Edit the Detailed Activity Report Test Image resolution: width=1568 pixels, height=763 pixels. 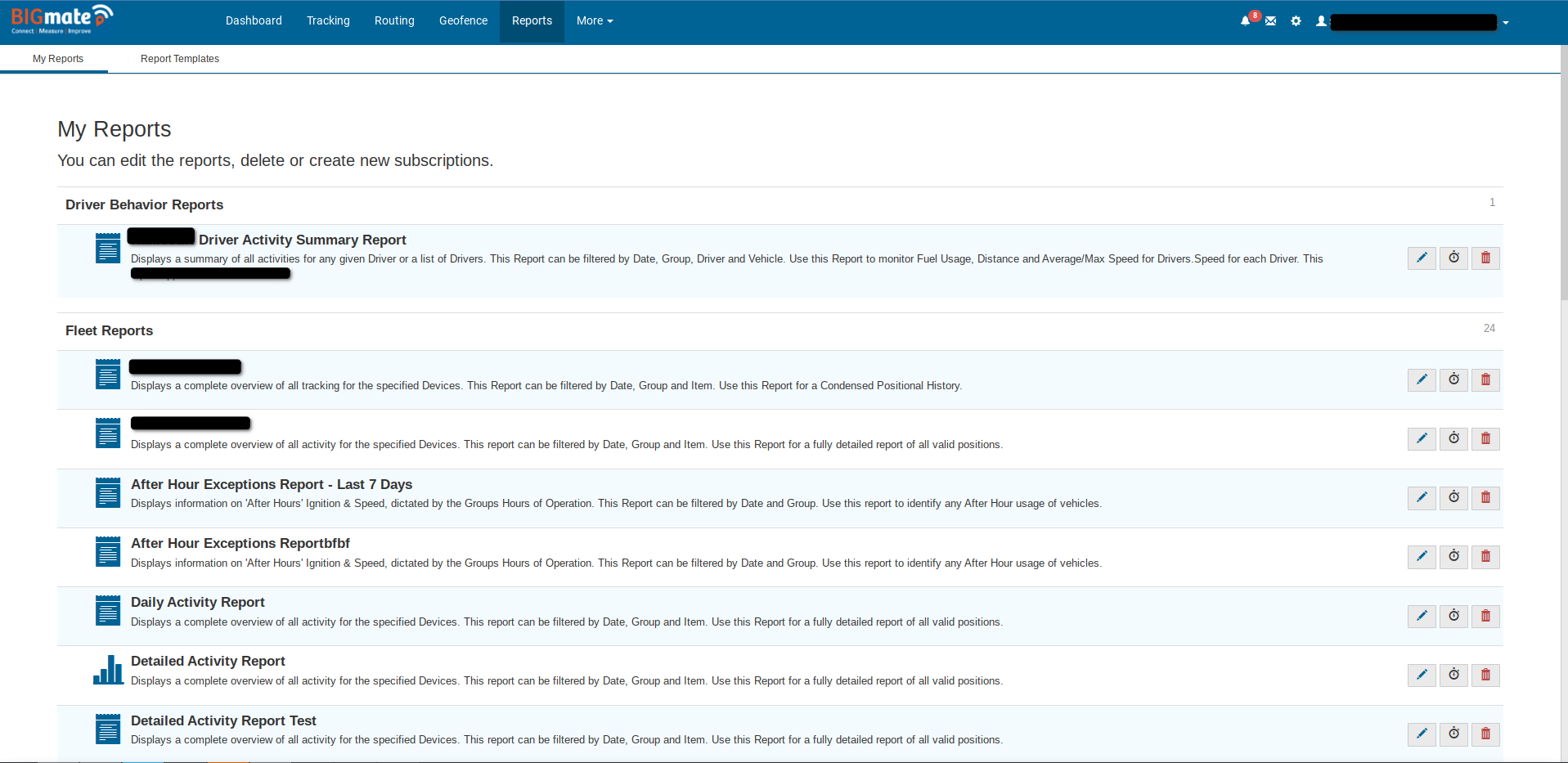[x=1422, y=734]
